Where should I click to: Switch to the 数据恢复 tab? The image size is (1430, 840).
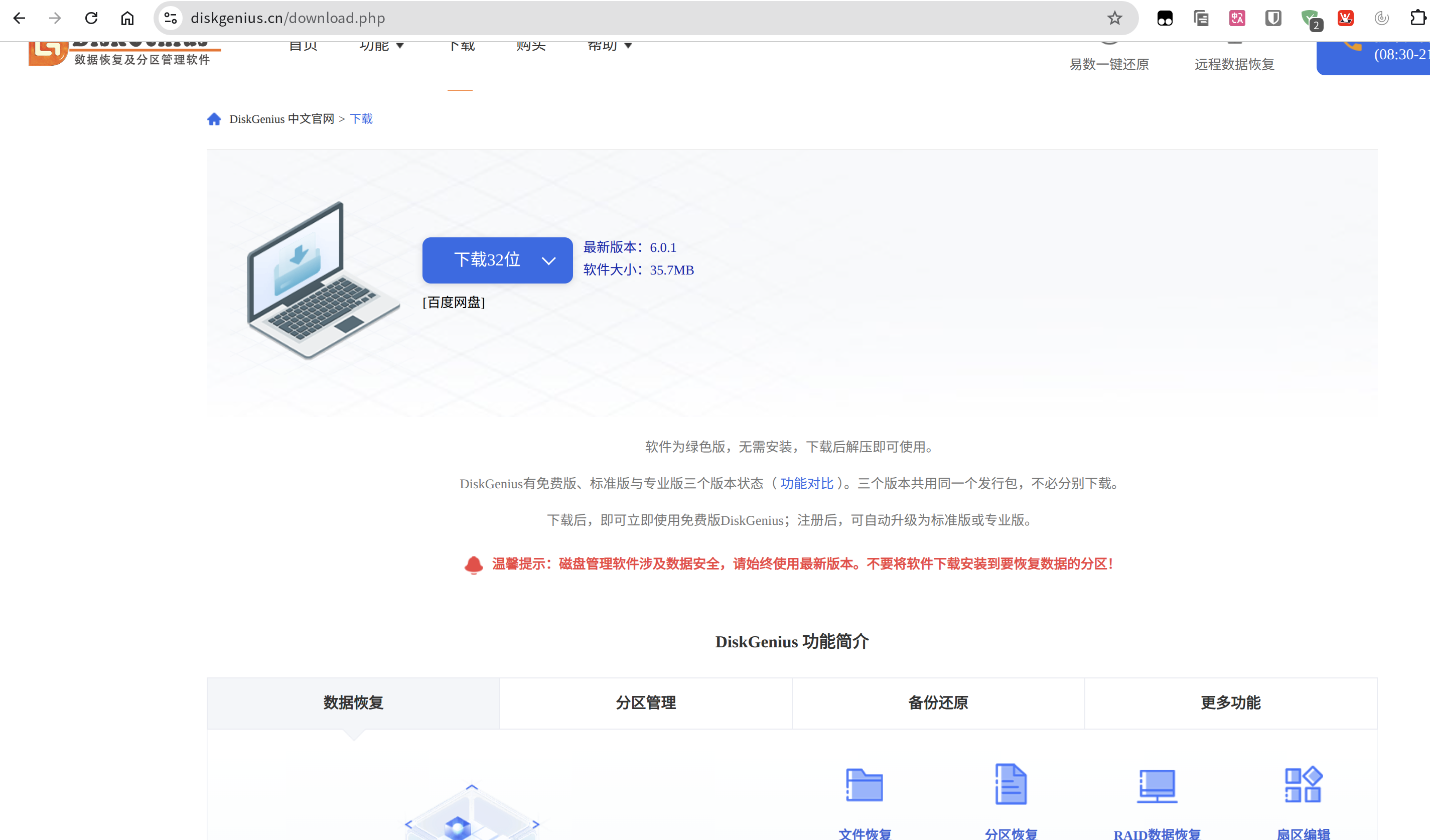click(x=353, y=703)
